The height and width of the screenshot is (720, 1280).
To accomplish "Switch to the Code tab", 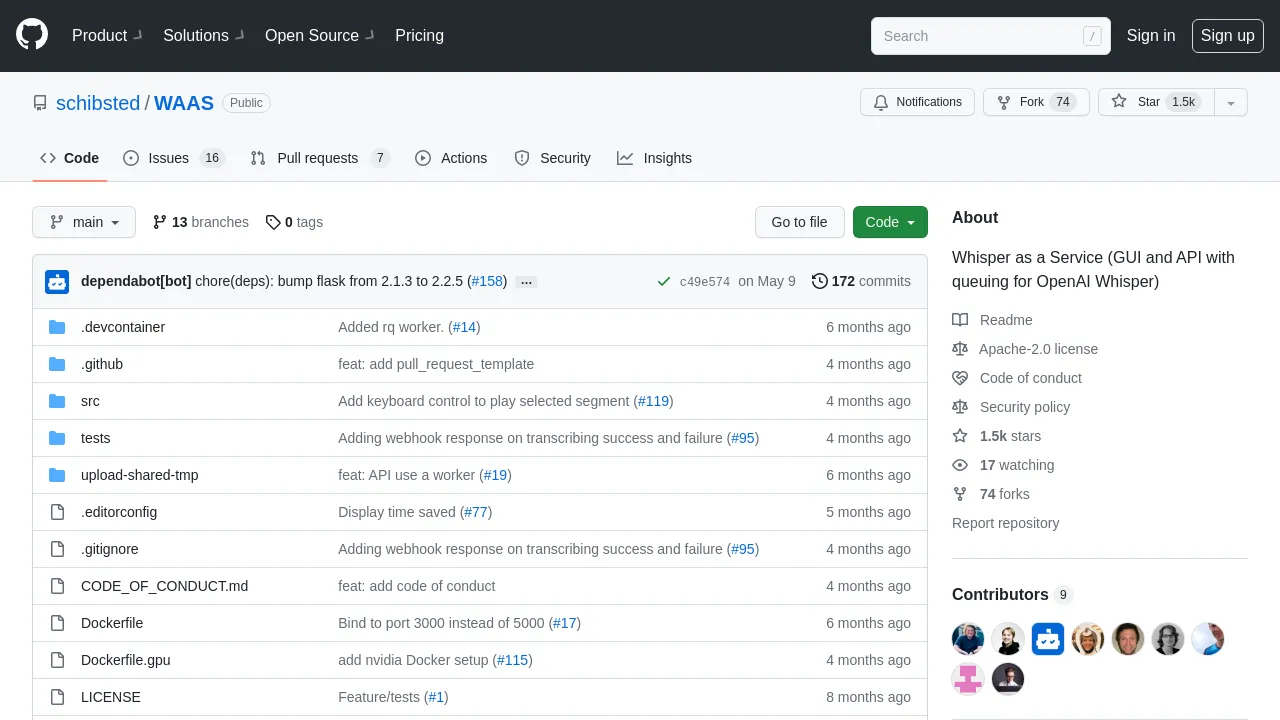I will (70, 158).
